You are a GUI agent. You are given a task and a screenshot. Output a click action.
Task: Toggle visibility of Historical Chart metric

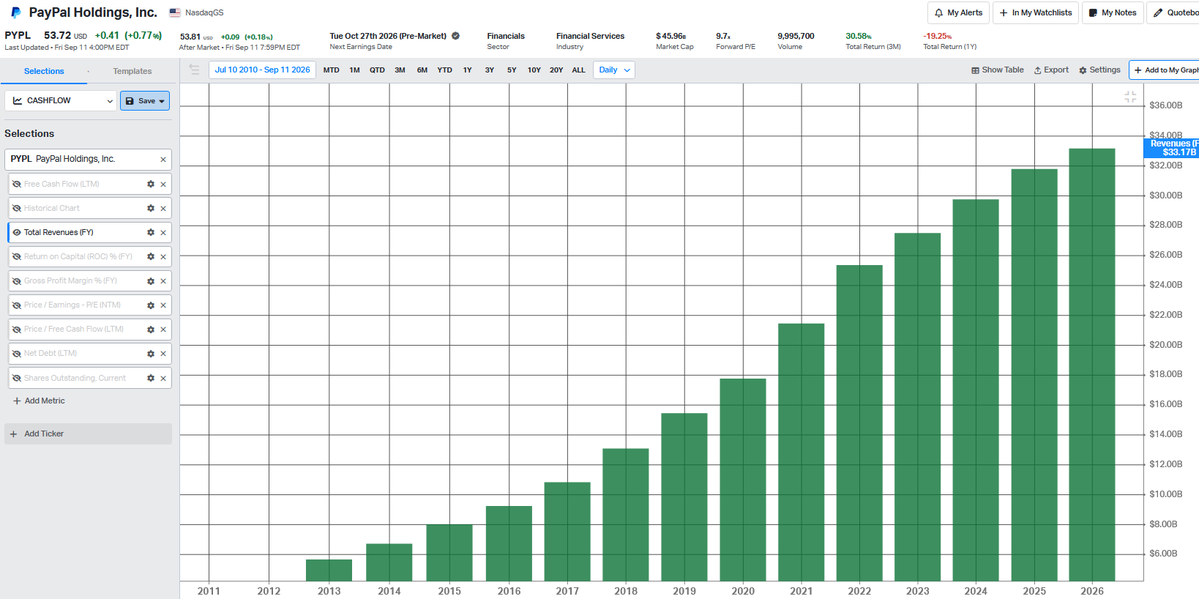point(17,208)
